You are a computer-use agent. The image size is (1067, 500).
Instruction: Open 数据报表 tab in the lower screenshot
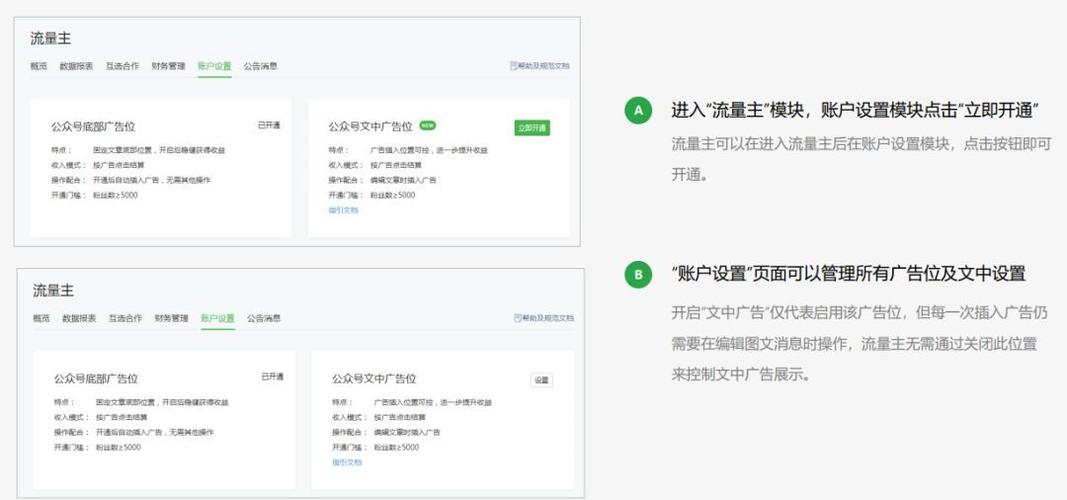79,318
